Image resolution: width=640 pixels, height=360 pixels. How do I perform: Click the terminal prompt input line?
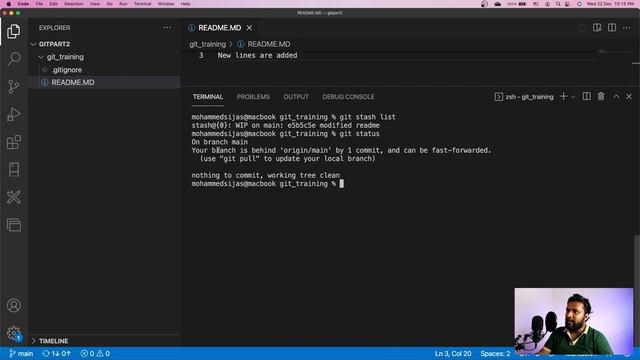point(267,184)
